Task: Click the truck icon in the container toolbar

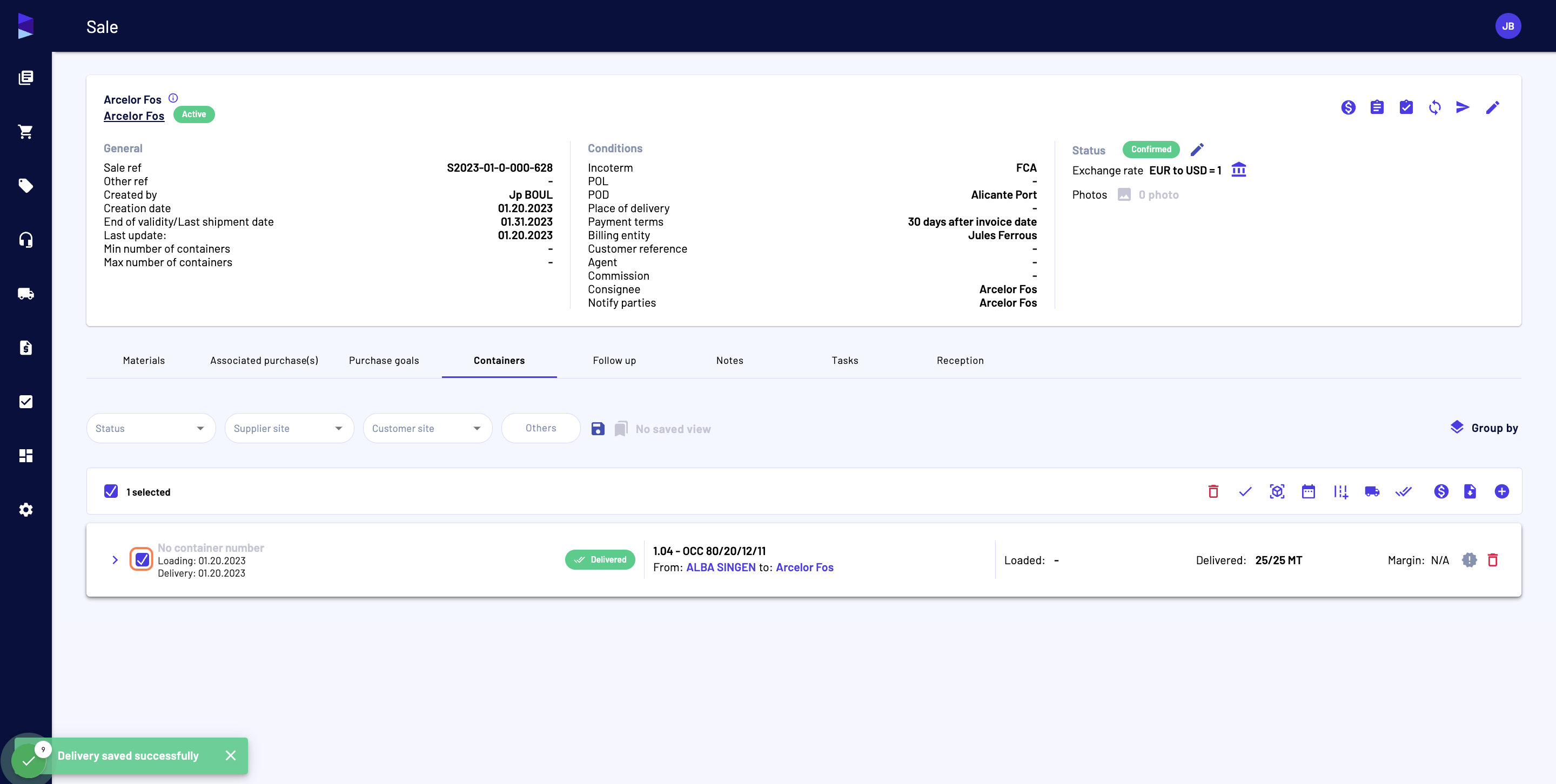Action: pos(1372,491)
